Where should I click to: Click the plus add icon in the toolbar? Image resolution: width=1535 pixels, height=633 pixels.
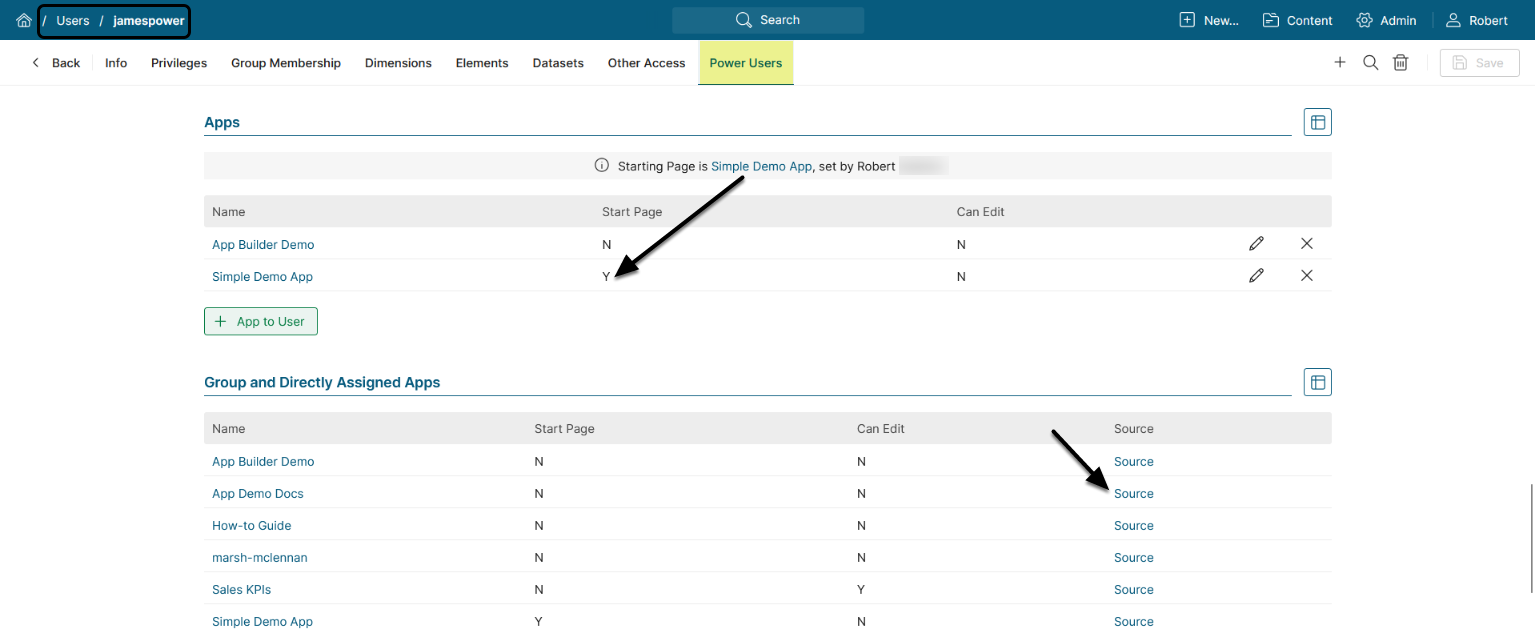[x=1340, y=63]
